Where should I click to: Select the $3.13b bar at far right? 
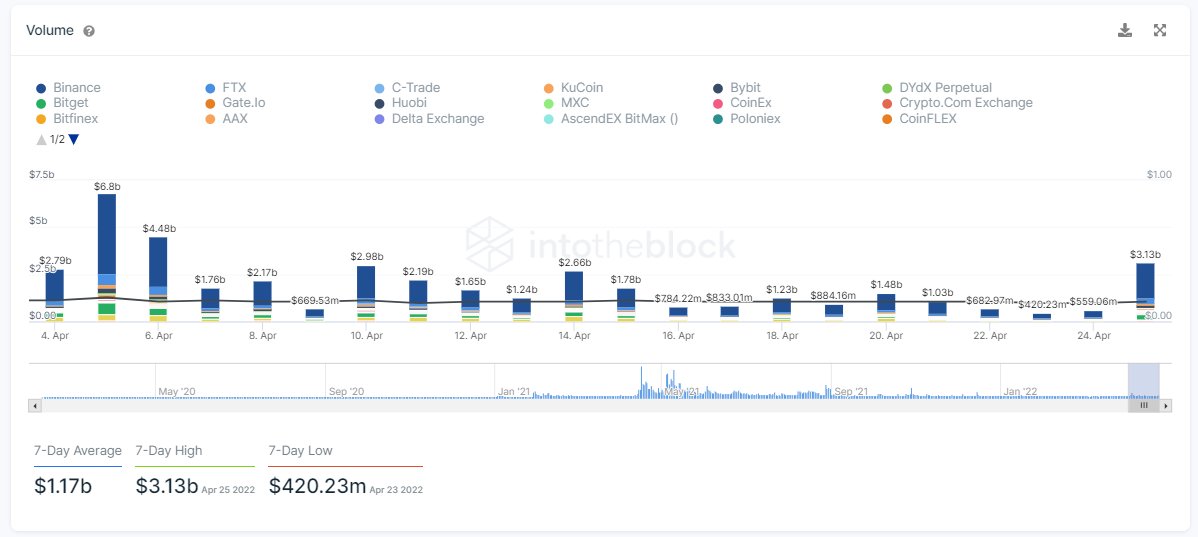click(1145, 292)
